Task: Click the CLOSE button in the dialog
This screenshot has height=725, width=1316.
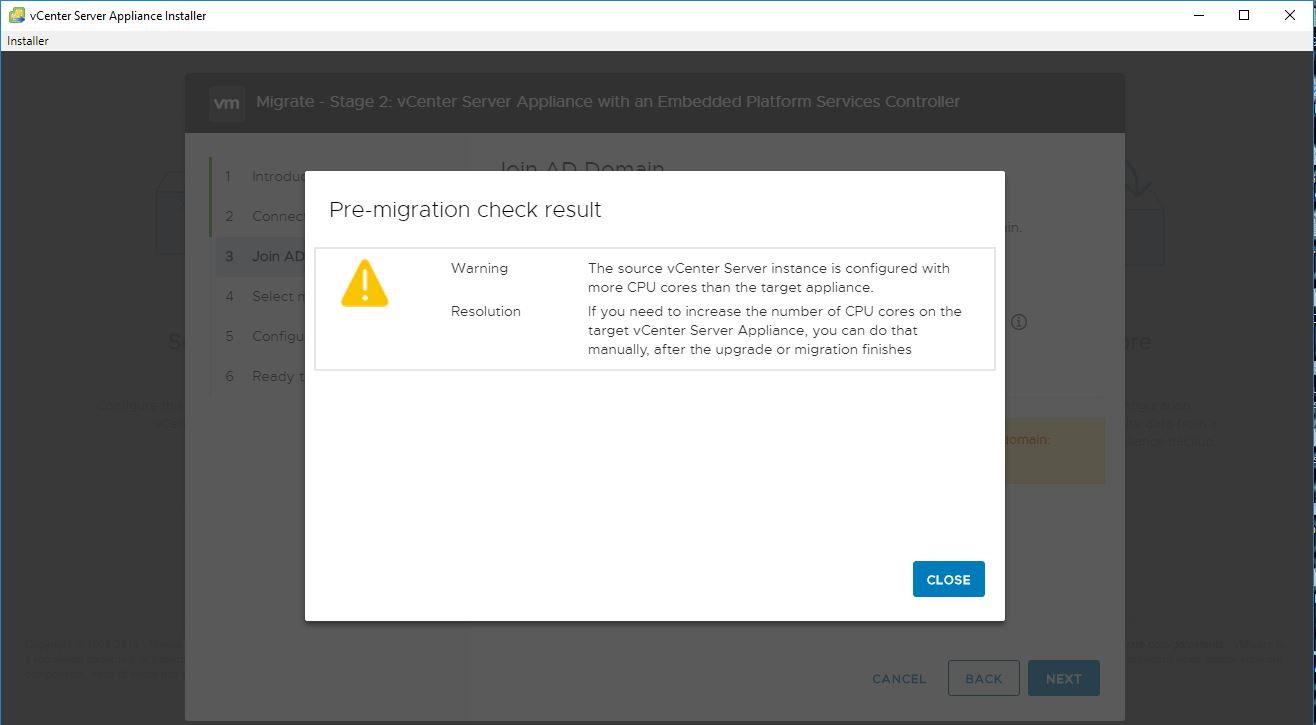Action: (x=948, y=579)
